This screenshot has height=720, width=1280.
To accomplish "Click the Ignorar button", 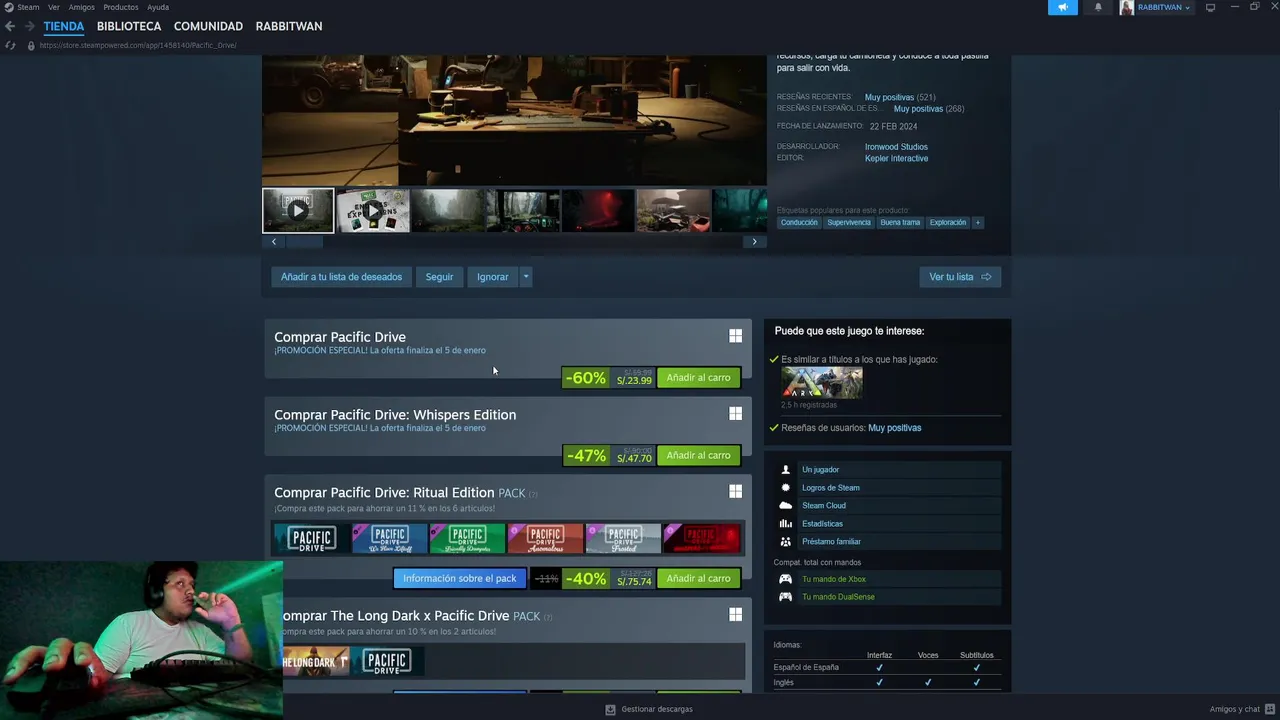I will pos(492,277).
